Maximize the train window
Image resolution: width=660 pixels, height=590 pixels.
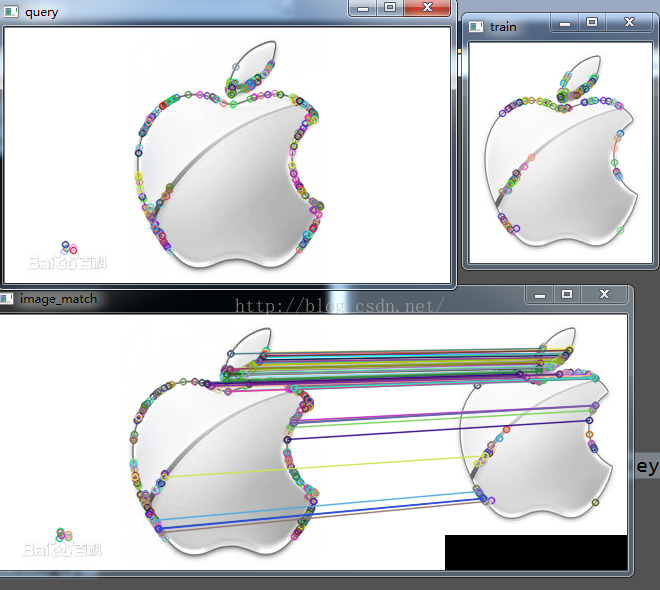pos(592,22)
